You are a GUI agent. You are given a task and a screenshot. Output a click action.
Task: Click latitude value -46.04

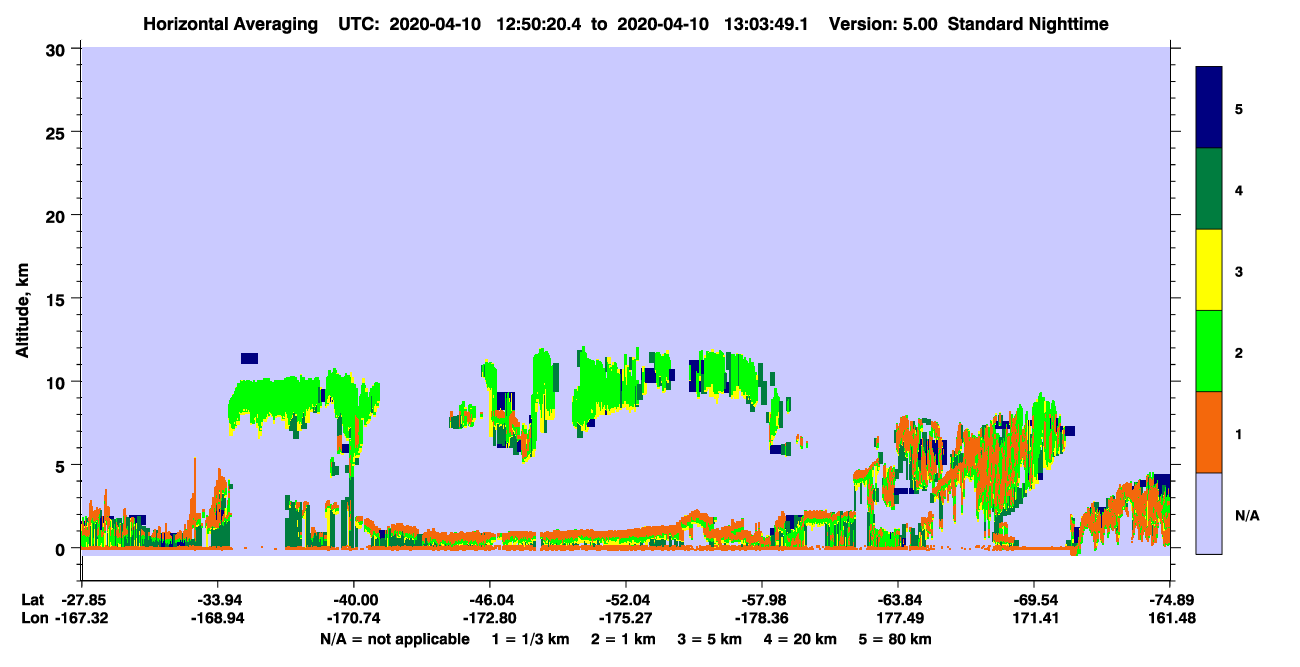pyautogui.click(x=489, y=600)
